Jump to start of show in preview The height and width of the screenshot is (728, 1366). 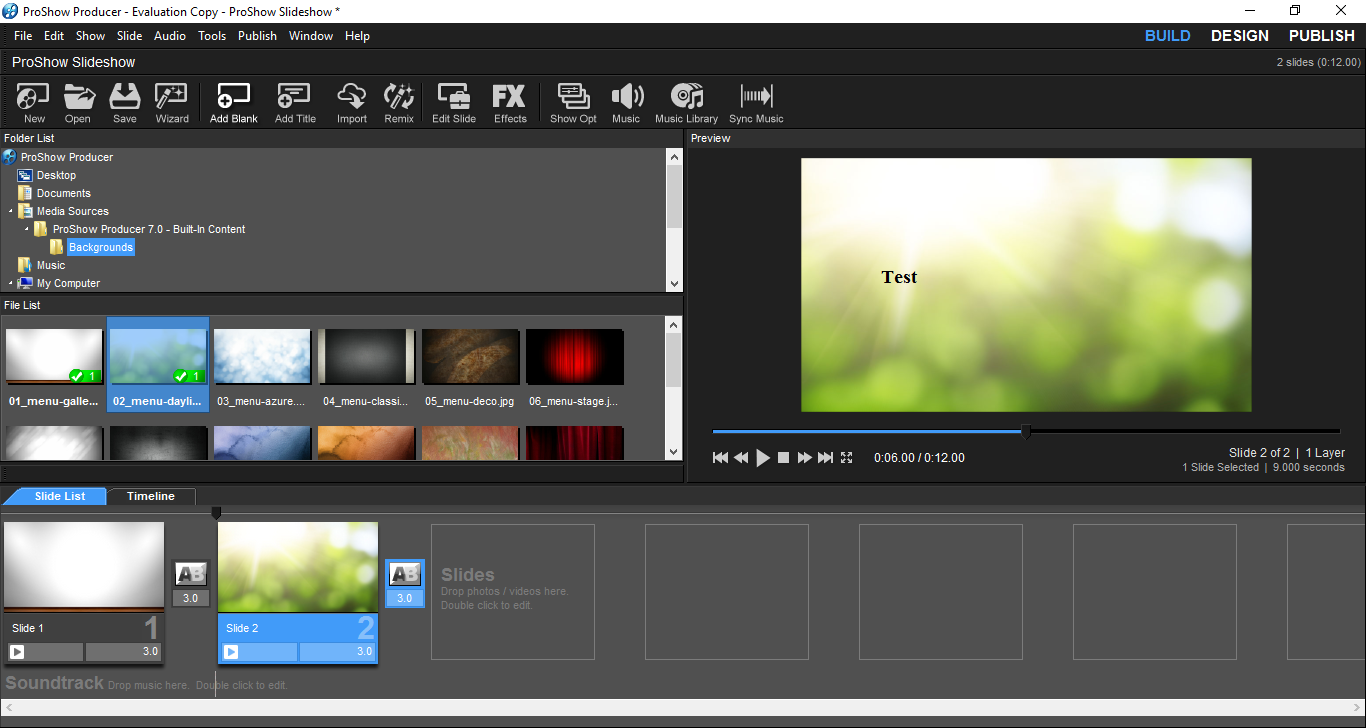pos(720,458)
